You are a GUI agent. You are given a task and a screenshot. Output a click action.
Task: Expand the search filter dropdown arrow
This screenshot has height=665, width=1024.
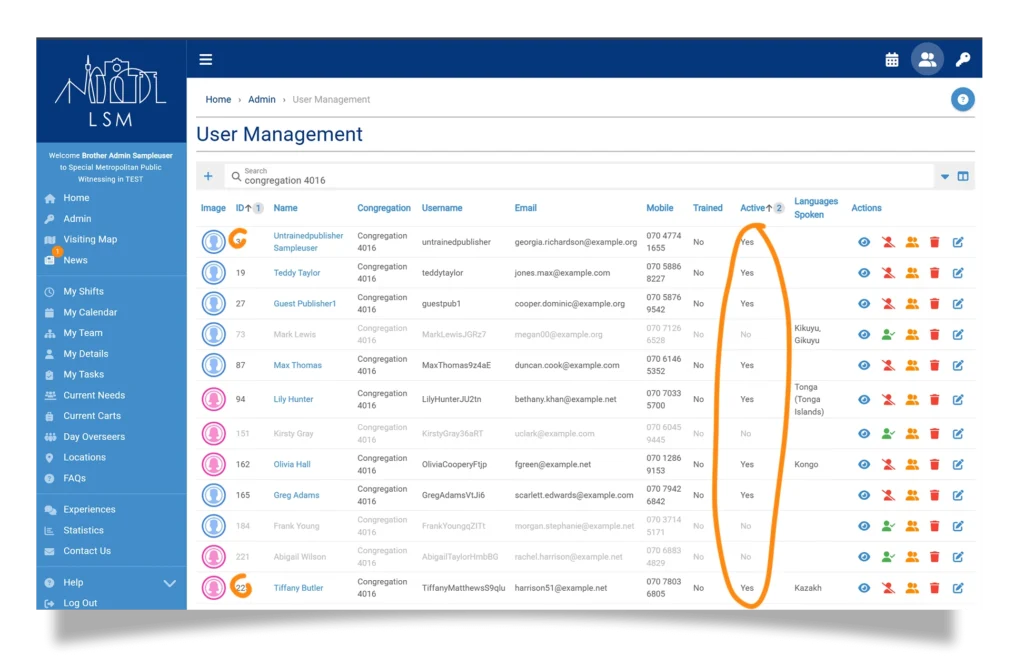coord(944,176)
